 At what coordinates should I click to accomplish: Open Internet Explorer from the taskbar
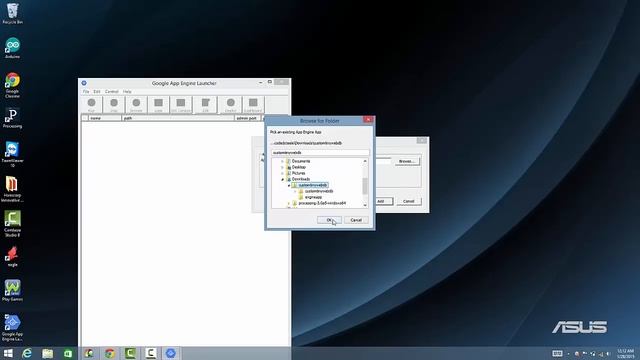[x=27, y=353]
